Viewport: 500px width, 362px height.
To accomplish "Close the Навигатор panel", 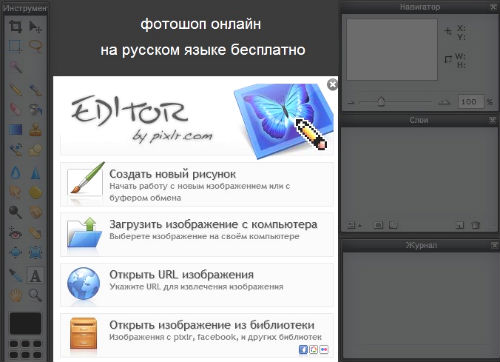I will (493, 7).
